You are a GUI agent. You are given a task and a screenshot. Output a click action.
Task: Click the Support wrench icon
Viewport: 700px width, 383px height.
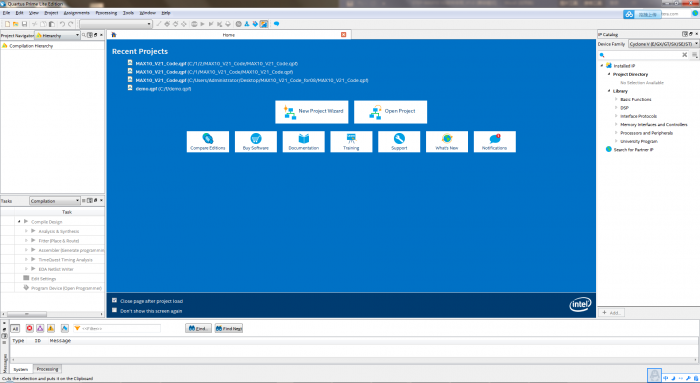399,138
